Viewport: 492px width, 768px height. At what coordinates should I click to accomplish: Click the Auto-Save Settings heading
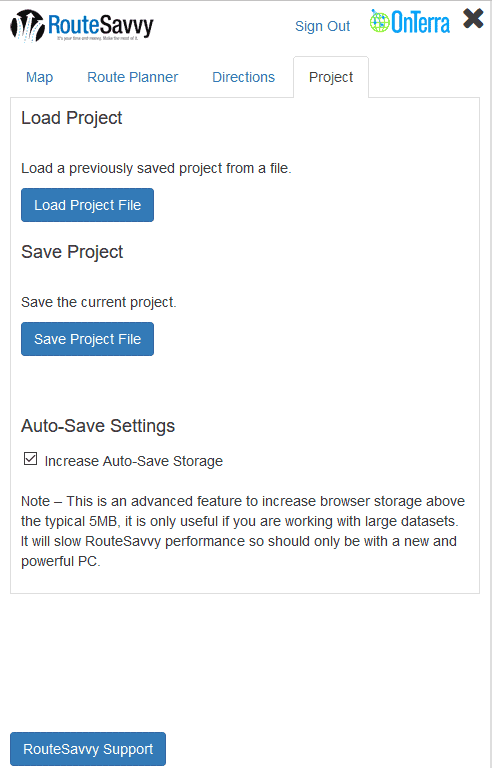coord(98,426)
